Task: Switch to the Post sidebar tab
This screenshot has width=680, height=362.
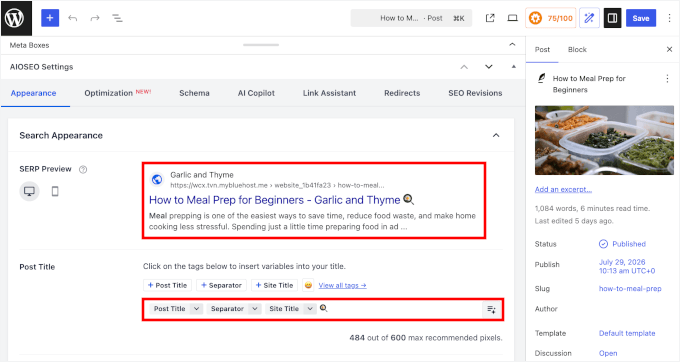Action: click(542, 49)
